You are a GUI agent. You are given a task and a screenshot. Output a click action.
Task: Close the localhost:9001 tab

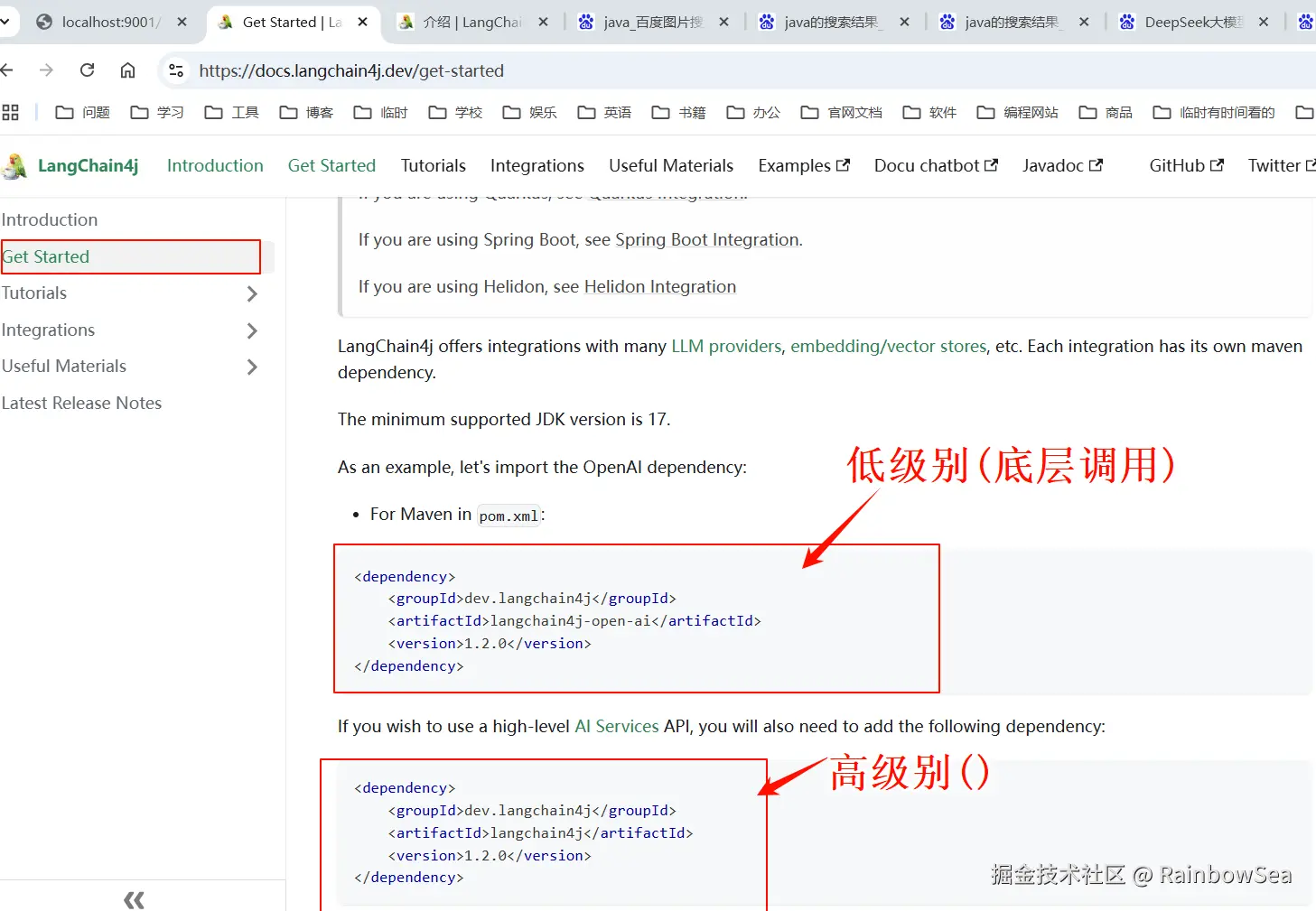click(182, 22)
